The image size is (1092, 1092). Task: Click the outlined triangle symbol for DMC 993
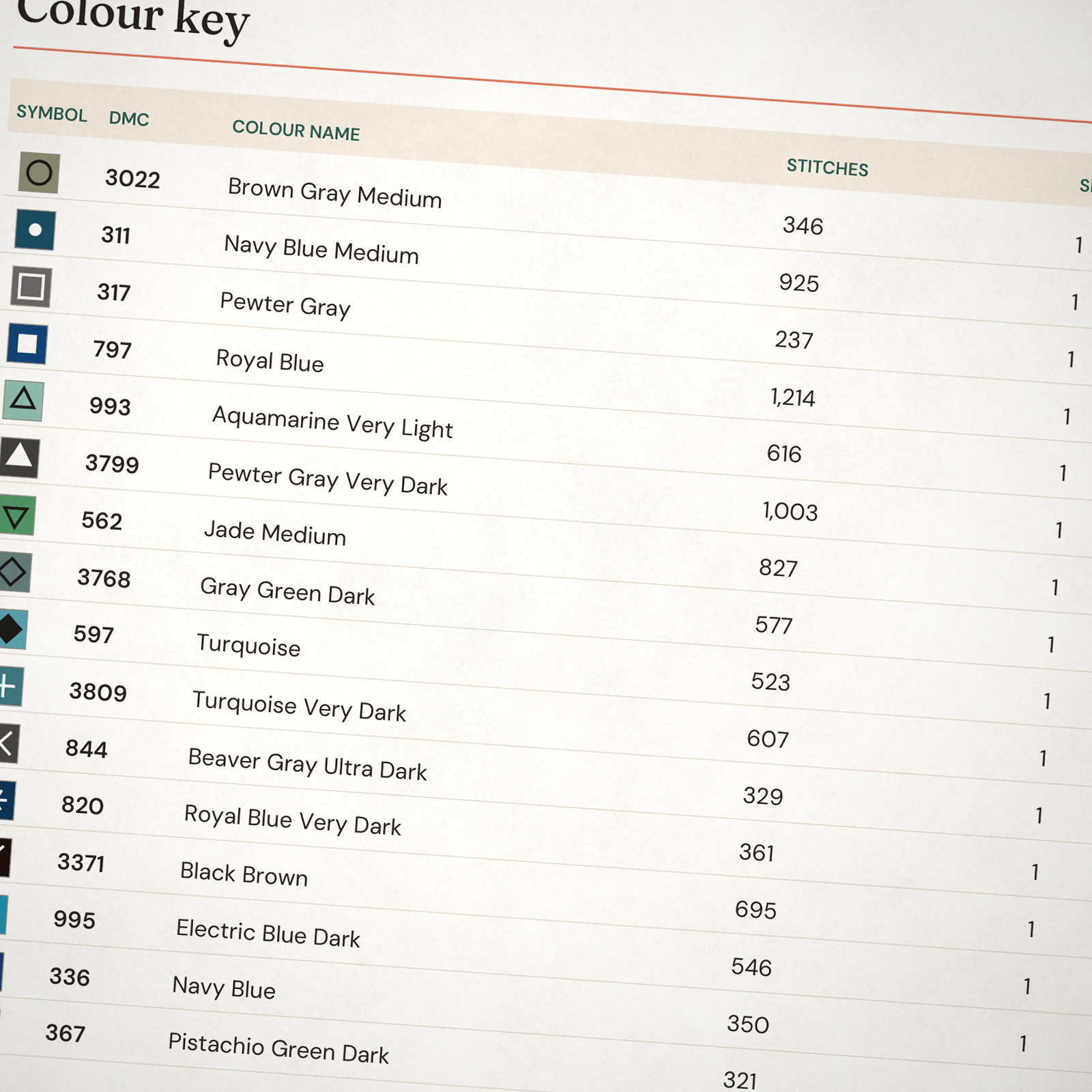click(23, 401)
